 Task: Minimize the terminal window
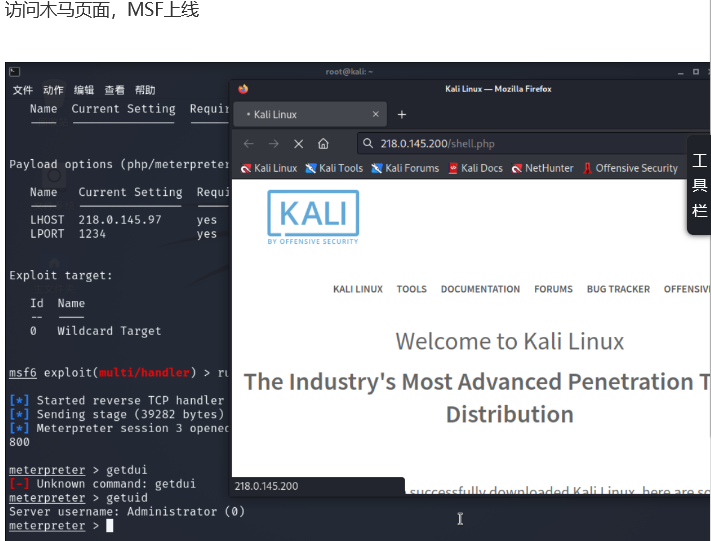(681, 72)
